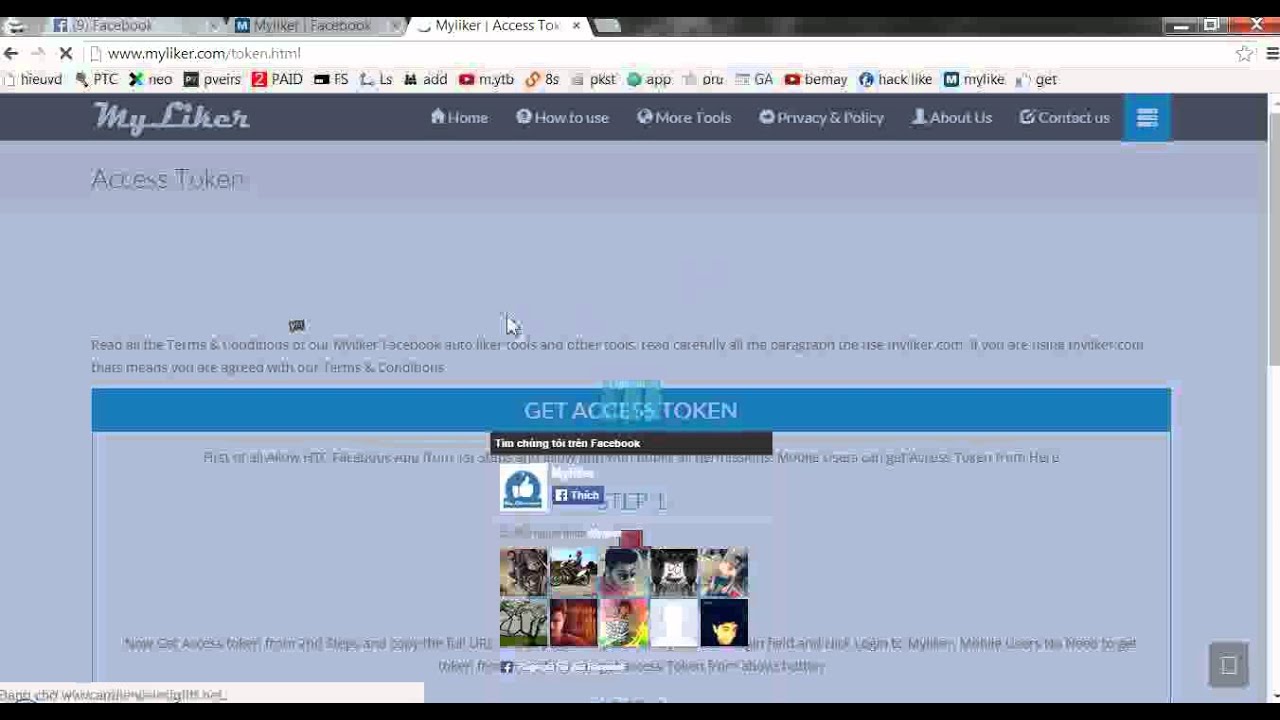Open the Chrome menu

pos(1273,54)
